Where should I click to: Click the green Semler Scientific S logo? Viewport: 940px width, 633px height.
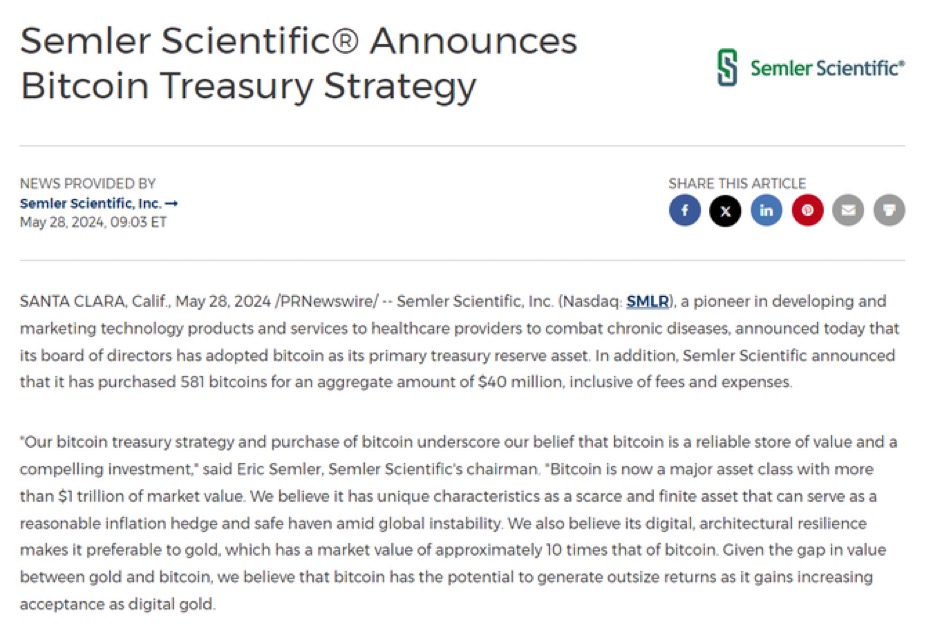click(727, 68)
